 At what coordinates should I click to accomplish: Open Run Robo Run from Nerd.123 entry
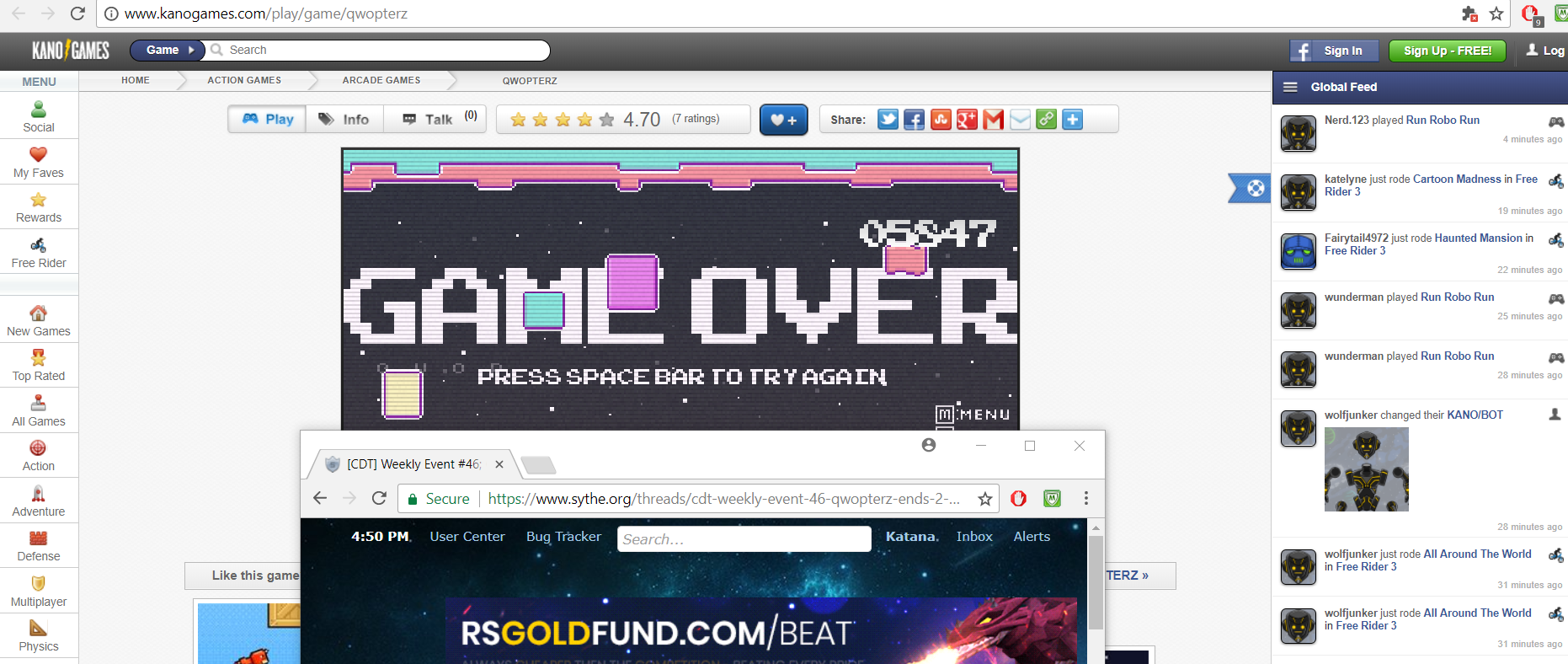click(x=1443, y=120)
